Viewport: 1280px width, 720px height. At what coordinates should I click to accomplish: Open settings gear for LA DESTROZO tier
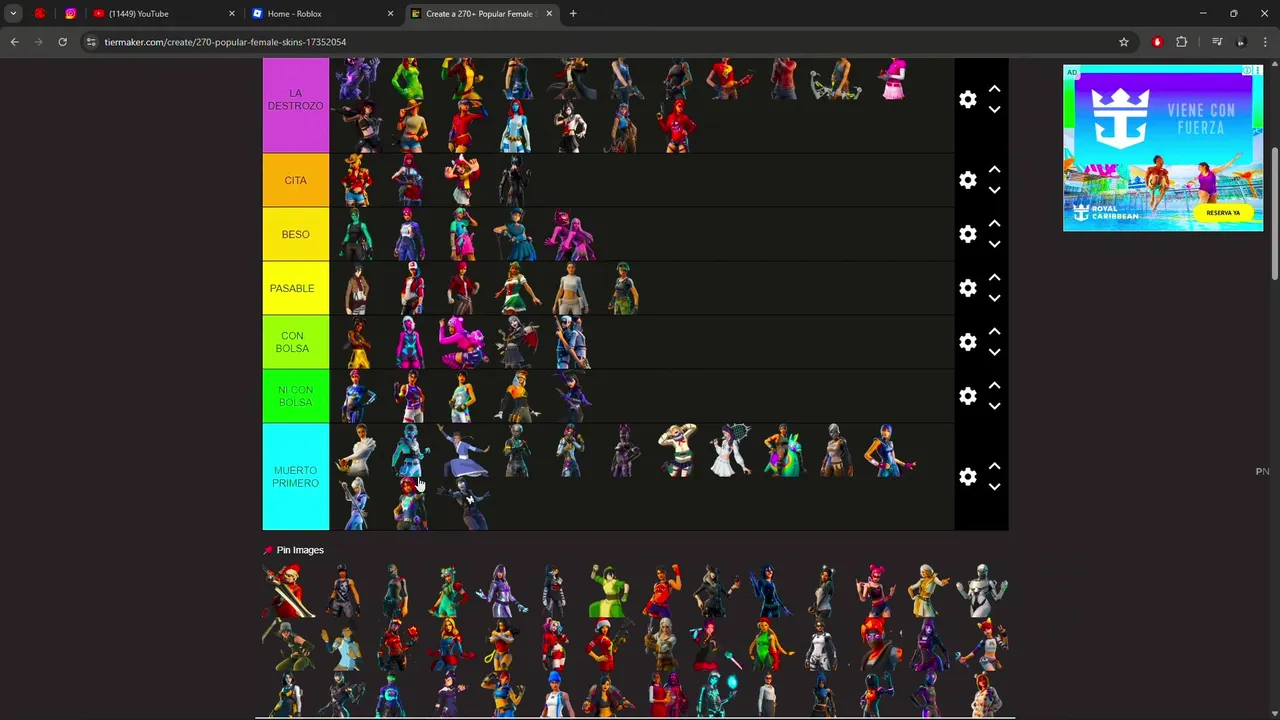(967, 99)
